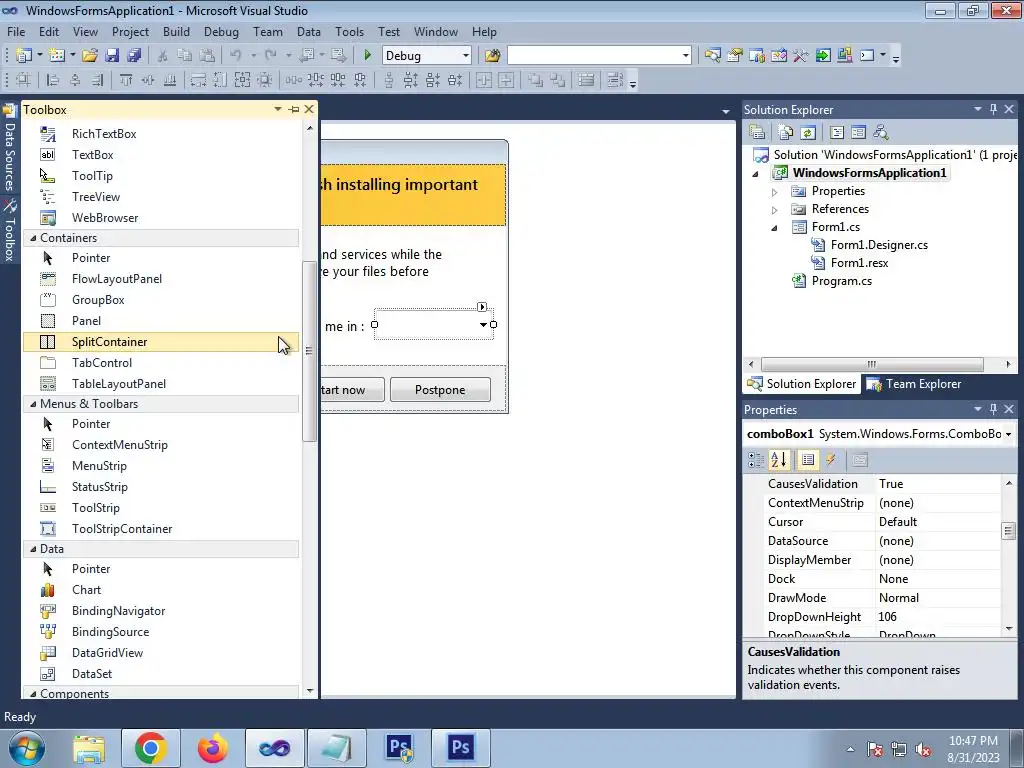Toggle Categorized view in Properties panel
Screen dimensions: 1024x768
click(756, 460)
